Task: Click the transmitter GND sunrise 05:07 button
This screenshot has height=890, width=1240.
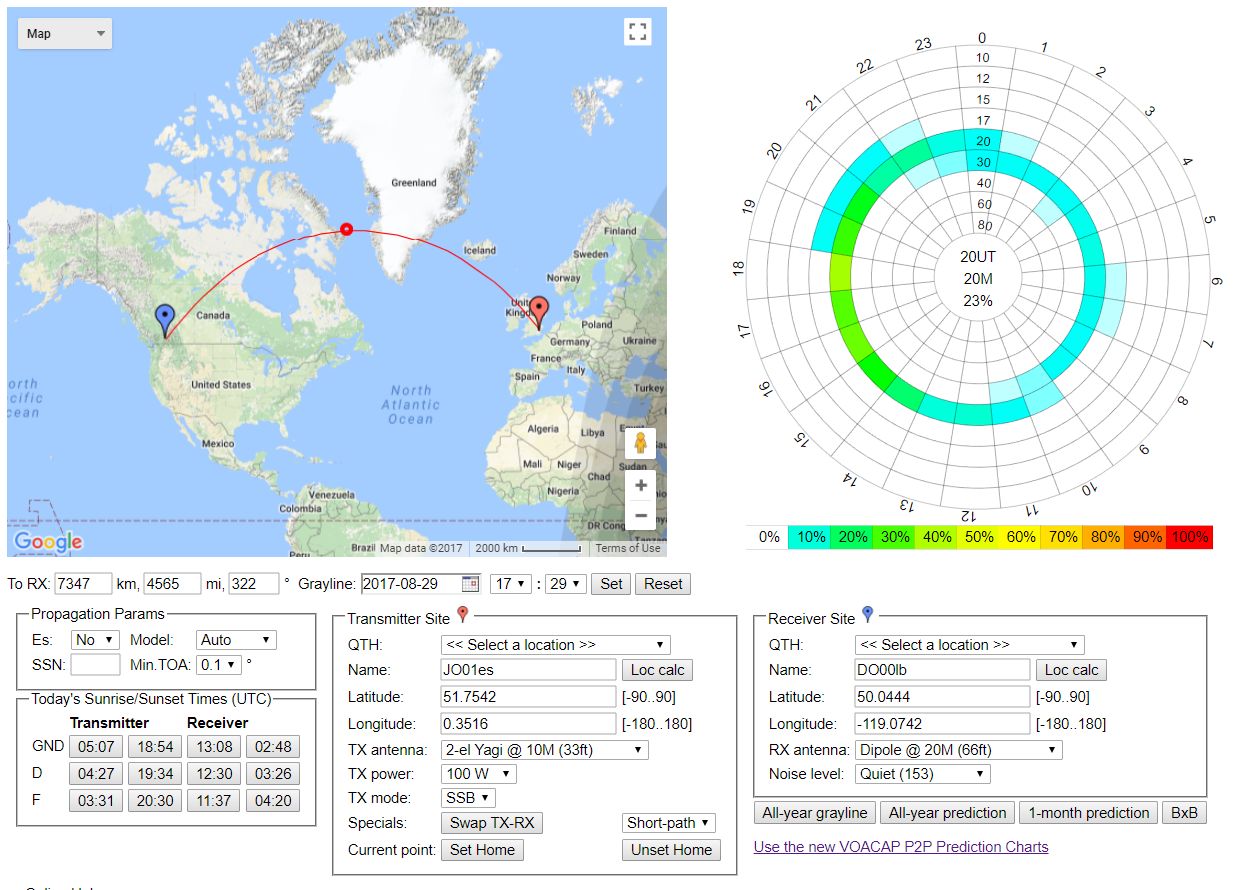Action: (97, 746)
